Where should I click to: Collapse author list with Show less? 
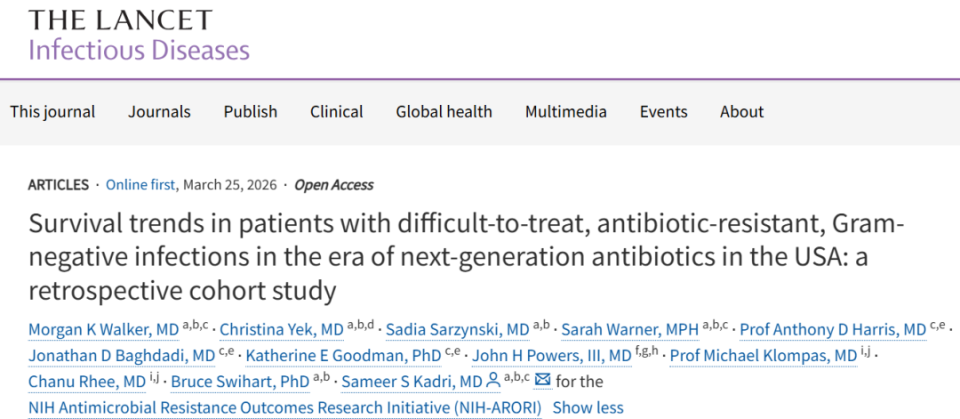tap(588, 407)
